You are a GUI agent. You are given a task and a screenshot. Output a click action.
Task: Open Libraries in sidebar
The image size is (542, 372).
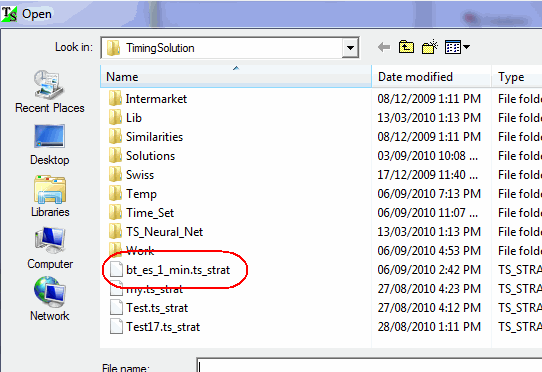50,196
